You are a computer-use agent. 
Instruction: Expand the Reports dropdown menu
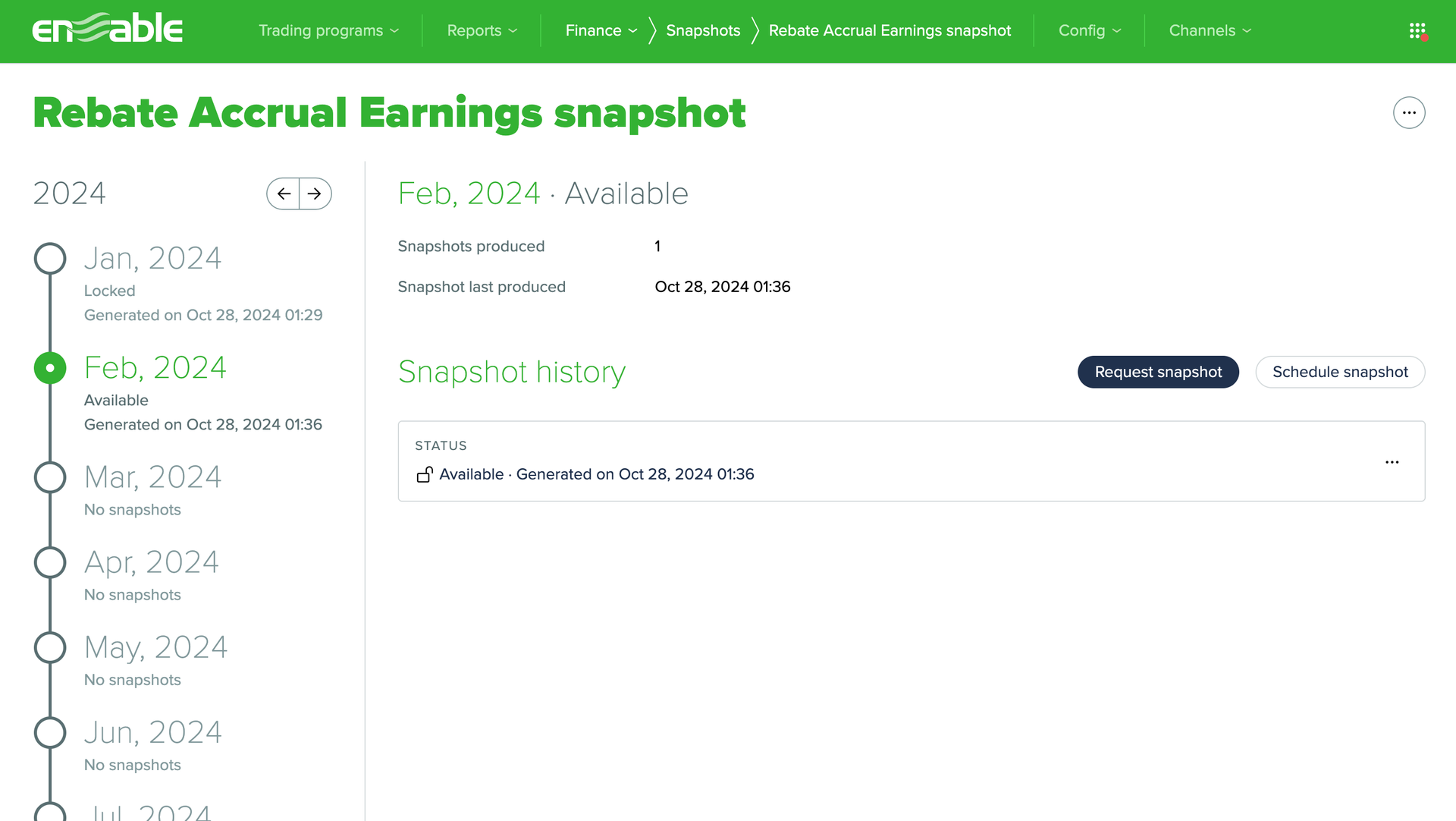(482, 30)
